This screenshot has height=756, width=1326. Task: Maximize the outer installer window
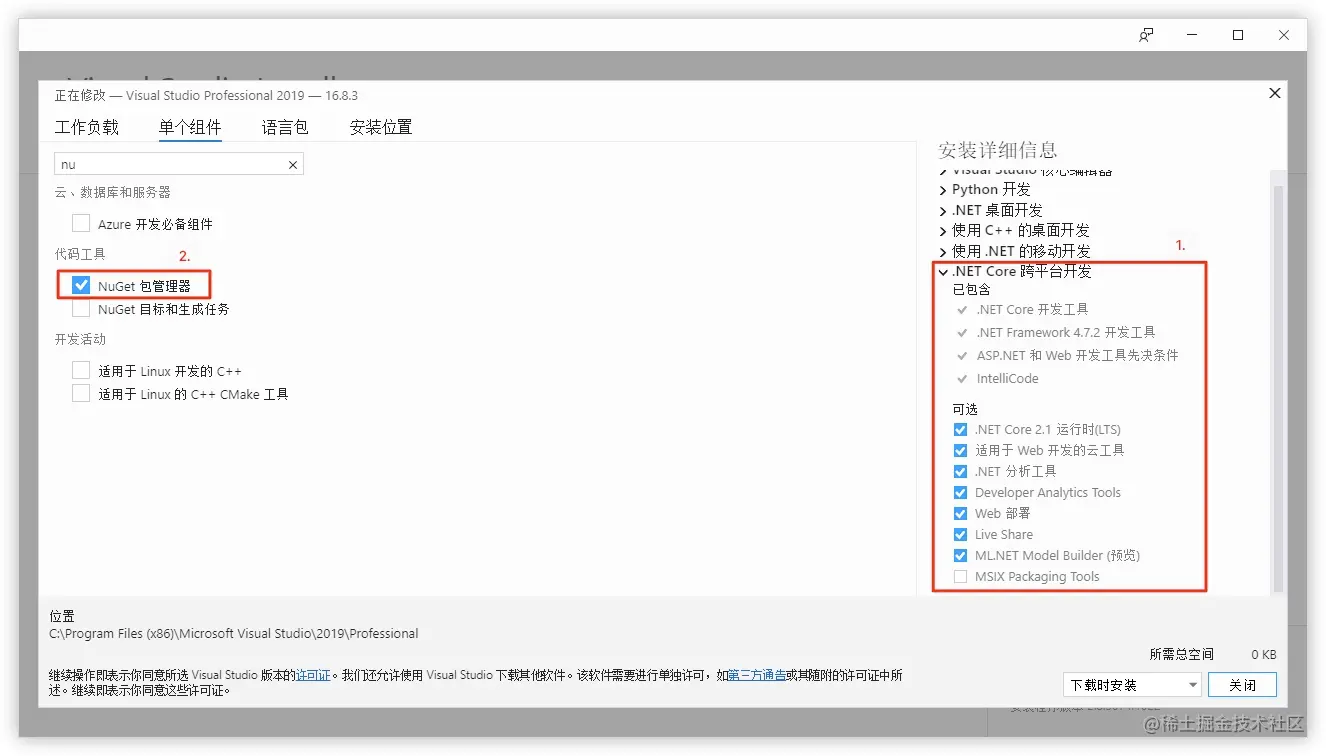1238,35
